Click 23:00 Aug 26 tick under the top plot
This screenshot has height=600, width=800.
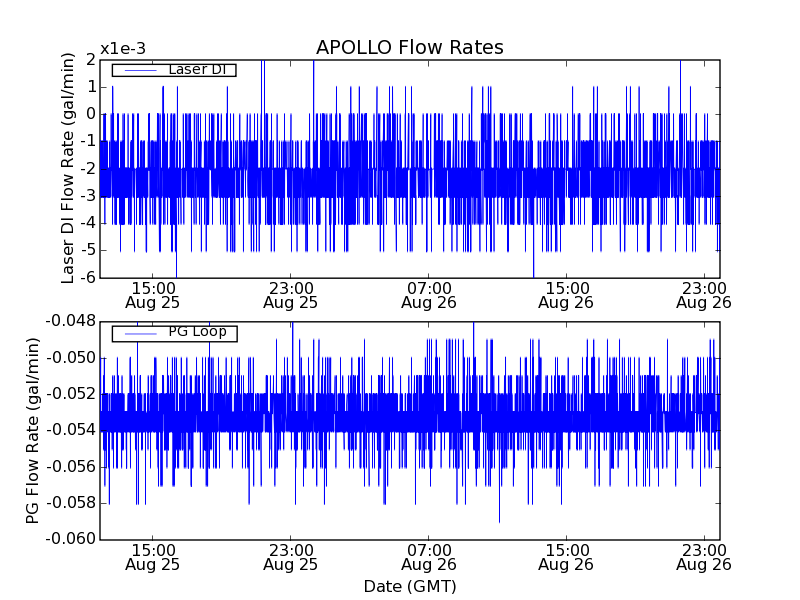(704, 294)
